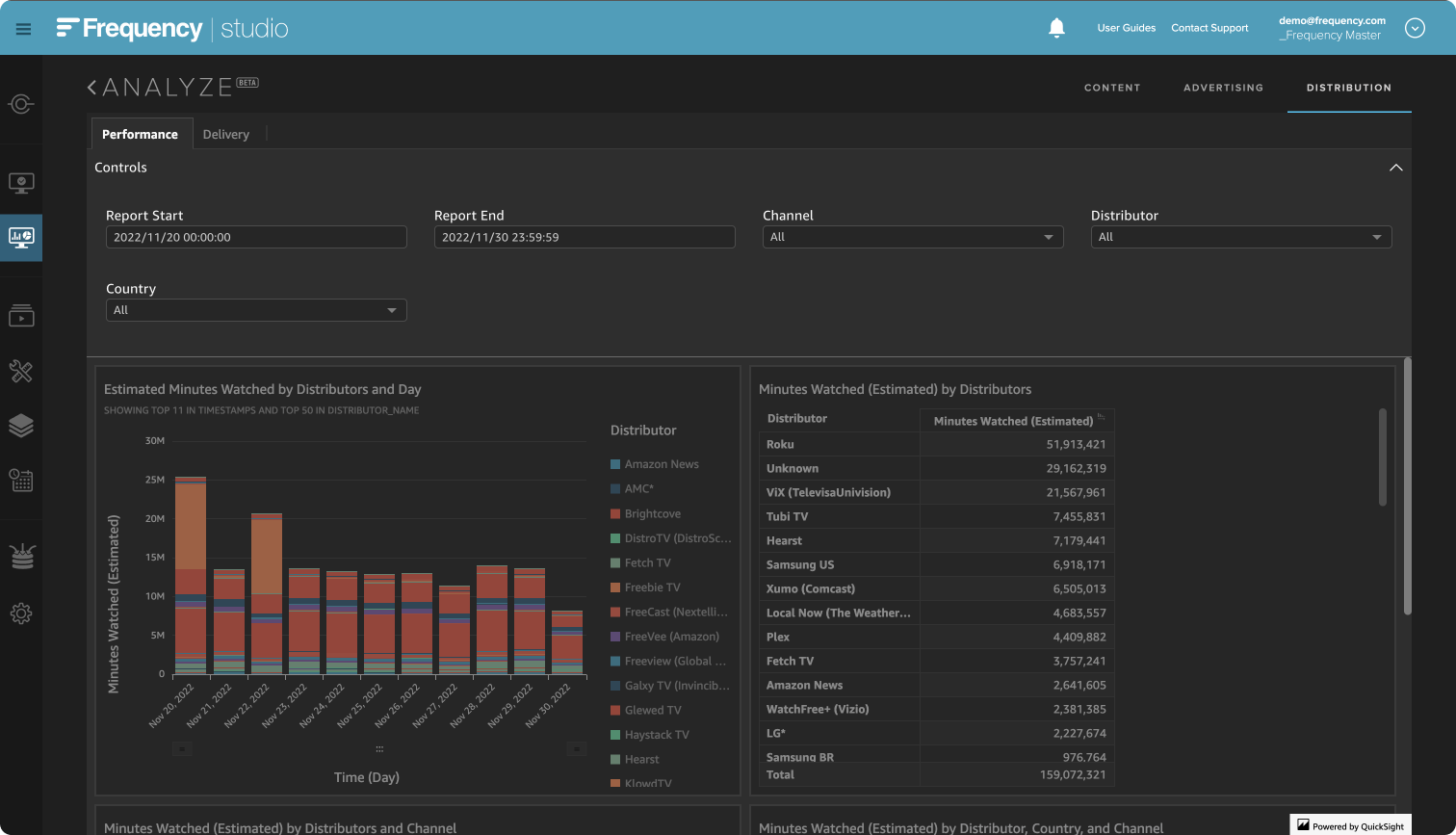
Task: Click the ViX (TelevisaUnivision) table row
Action: tap(936, 492)
